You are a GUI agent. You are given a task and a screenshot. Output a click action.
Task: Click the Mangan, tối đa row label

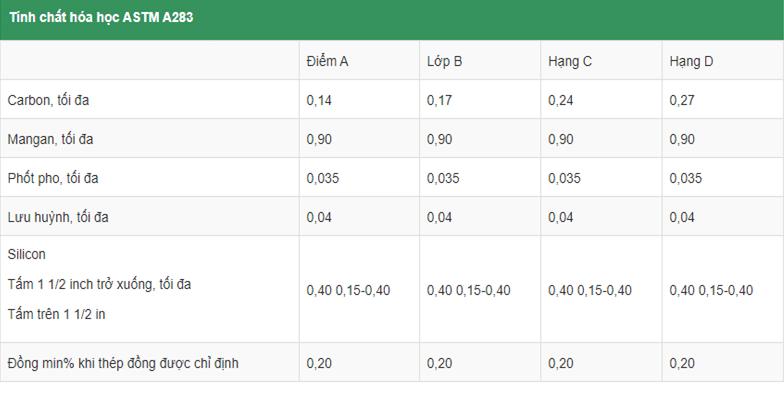50,140
